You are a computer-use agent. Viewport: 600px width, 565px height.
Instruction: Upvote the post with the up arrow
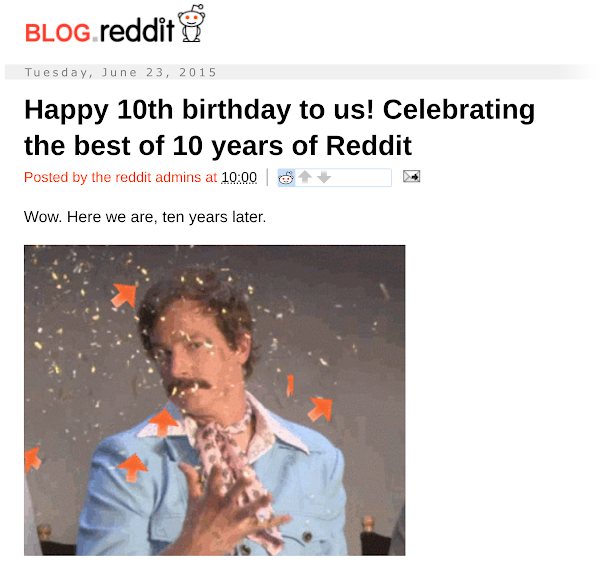point(305,177)
